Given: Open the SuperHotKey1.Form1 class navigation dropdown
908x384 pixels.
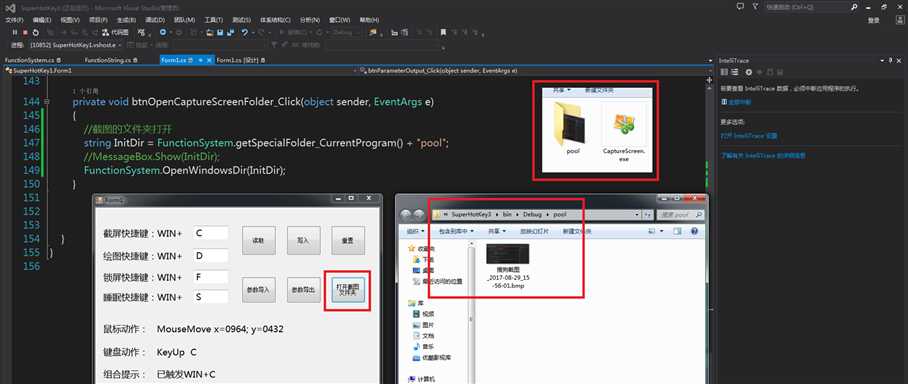Looking at the screenshot, I should coord(180,70).
